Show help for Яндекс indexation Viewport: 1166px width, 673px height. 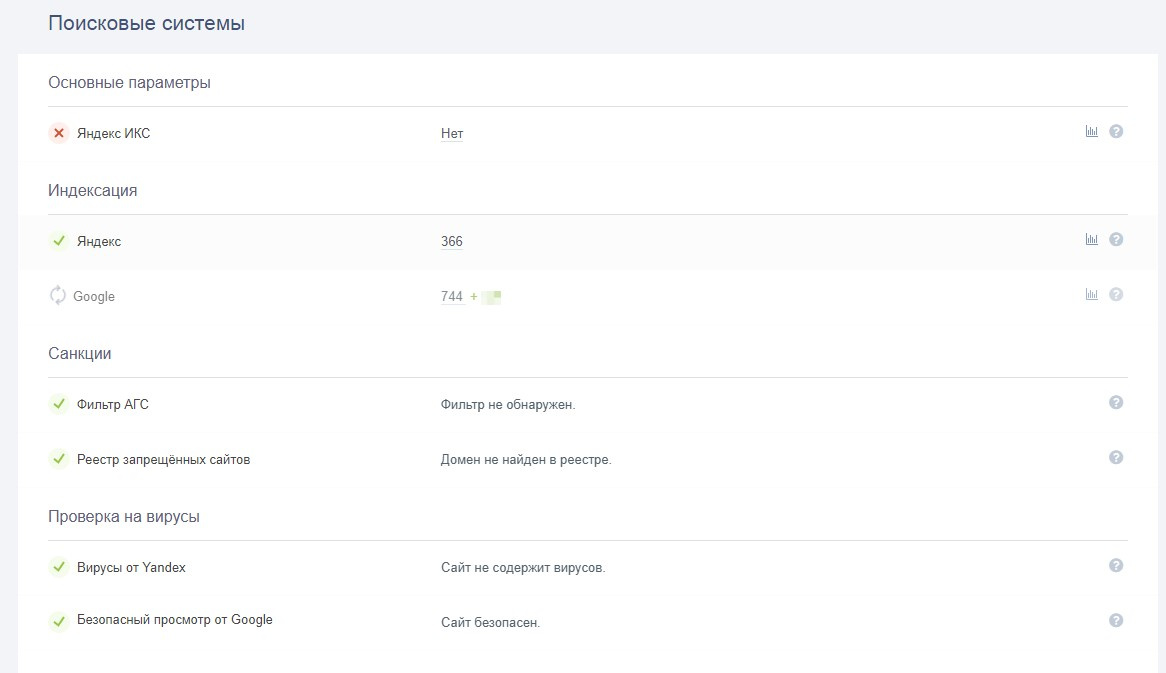[1116, 239]
